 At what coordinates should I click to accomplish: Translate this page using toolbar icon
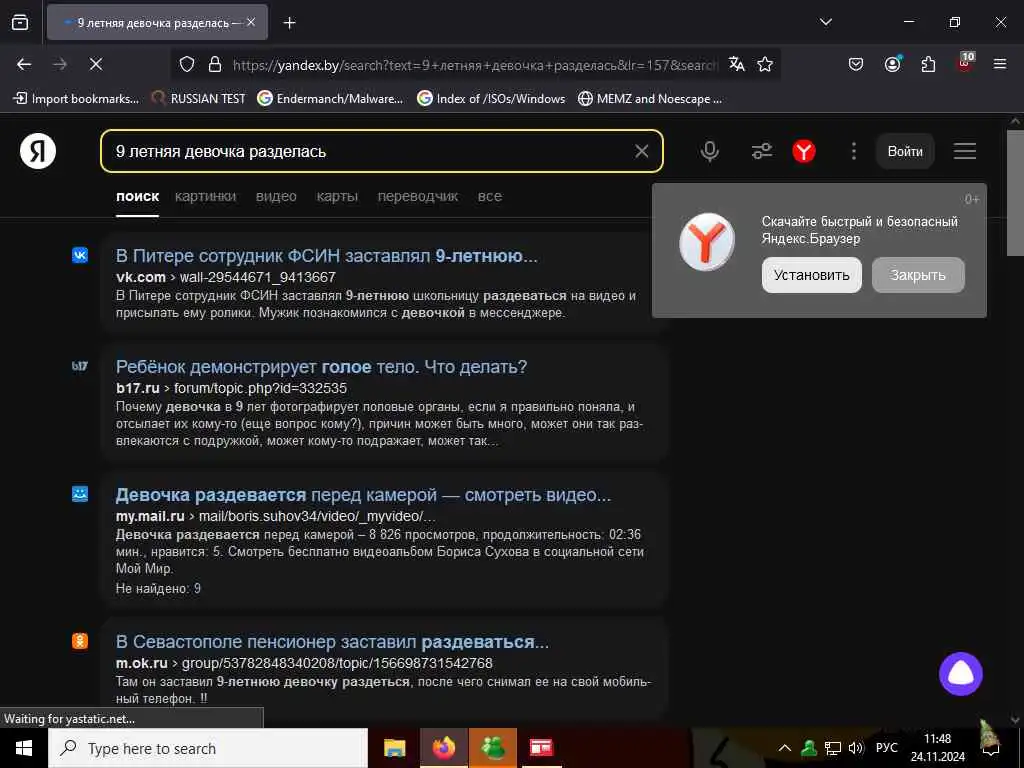pos(737,64)
